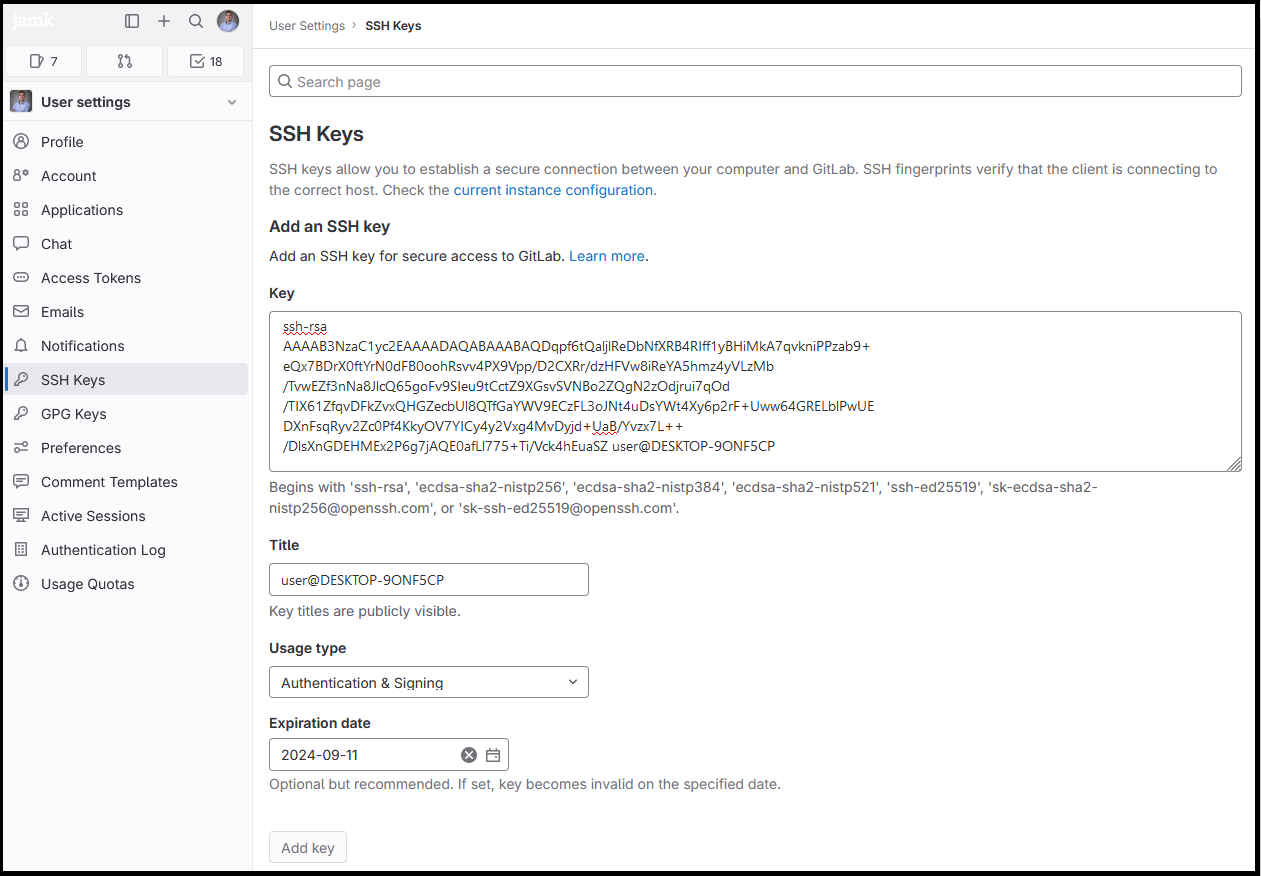The width and height of the screenshot is (1261, 876).
Task: Click inside the Search page field
Action: (x=755, y=82)
